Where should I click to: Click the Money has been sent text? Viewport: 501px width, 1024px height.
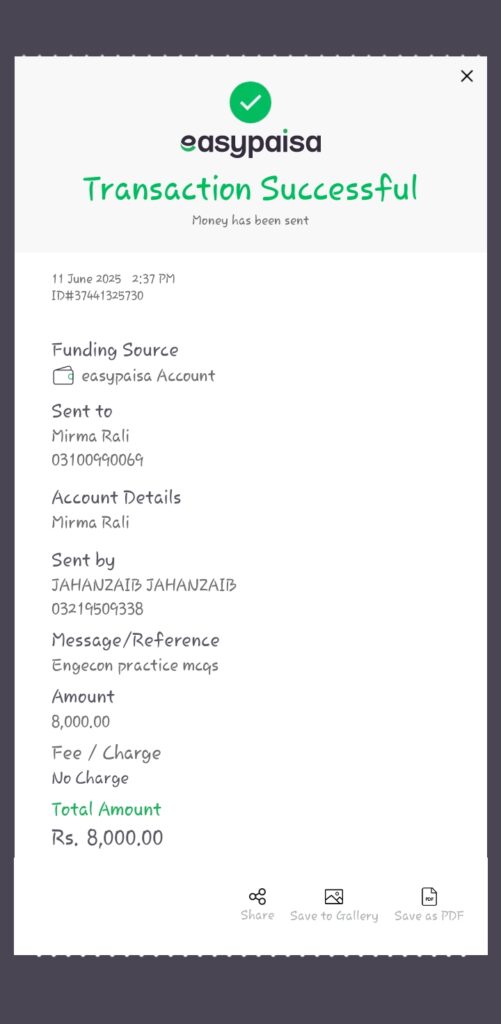tap(250, 221)
